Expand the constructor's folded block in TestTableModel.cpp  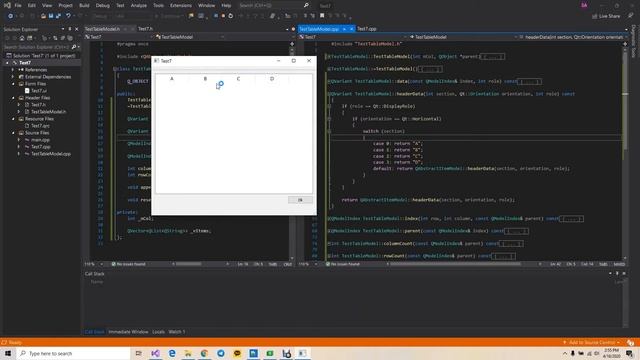point(492,56)
